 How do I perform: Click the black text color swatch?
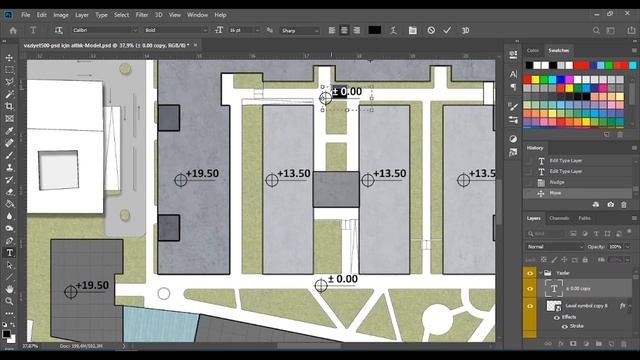pos(375,30)
